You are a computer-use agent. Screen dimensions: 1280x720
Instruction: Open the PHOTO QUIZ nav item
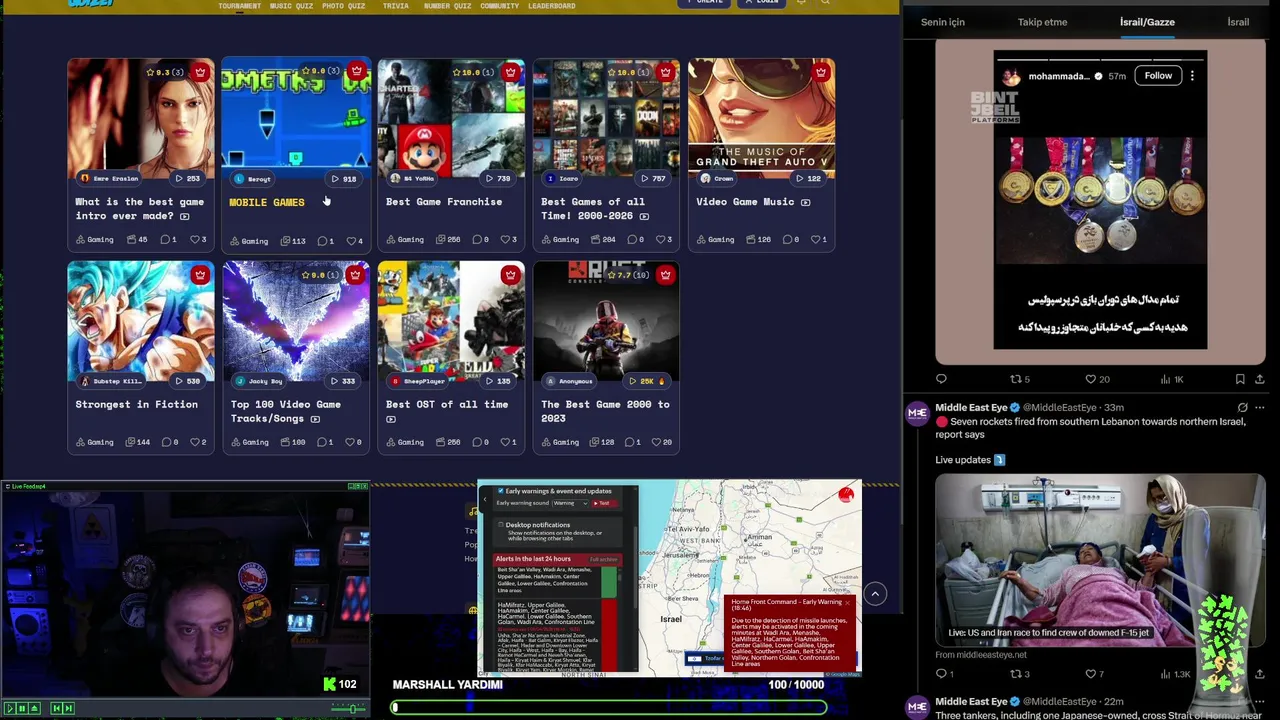coord(343,6)
